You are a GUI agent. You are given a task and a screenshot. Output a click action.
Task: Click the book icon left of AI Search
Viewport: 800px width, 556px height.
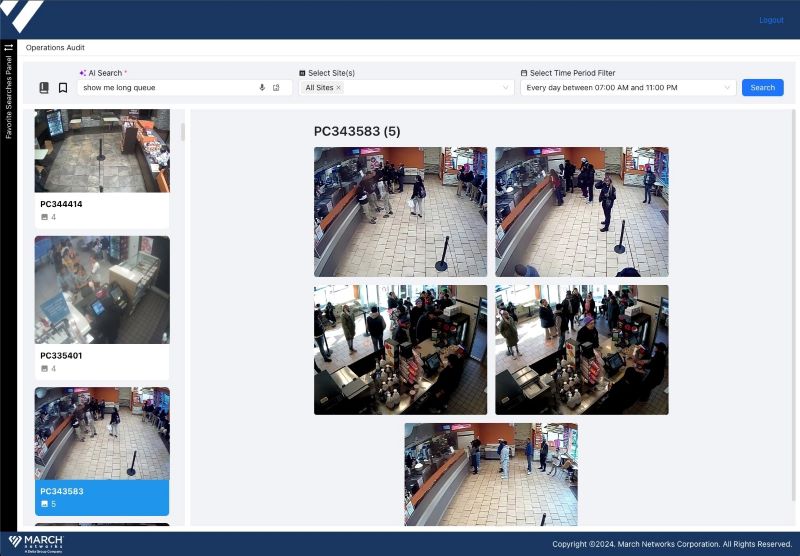tap(44, 88)
